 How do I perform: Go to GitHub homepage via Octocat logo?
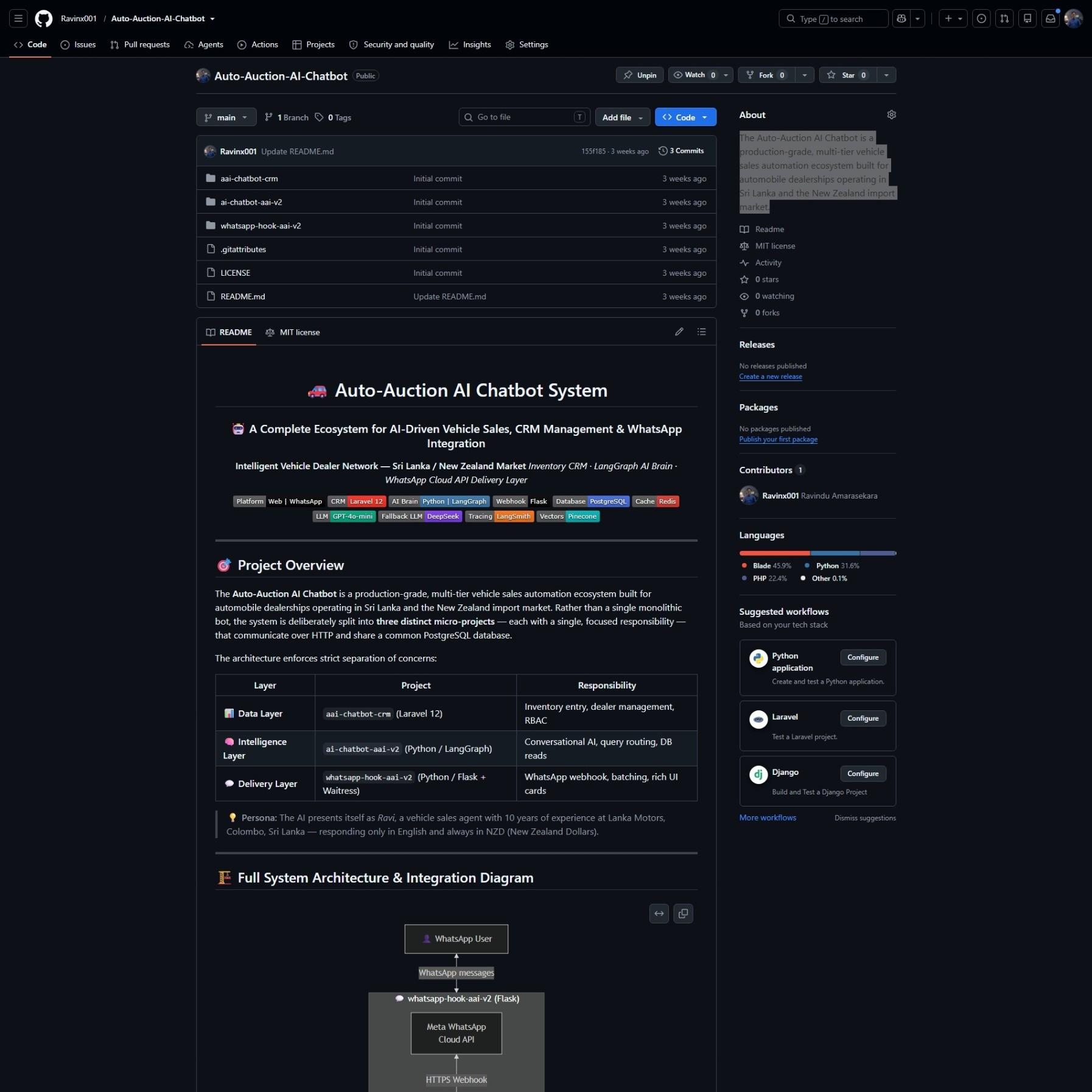point(44,18)
